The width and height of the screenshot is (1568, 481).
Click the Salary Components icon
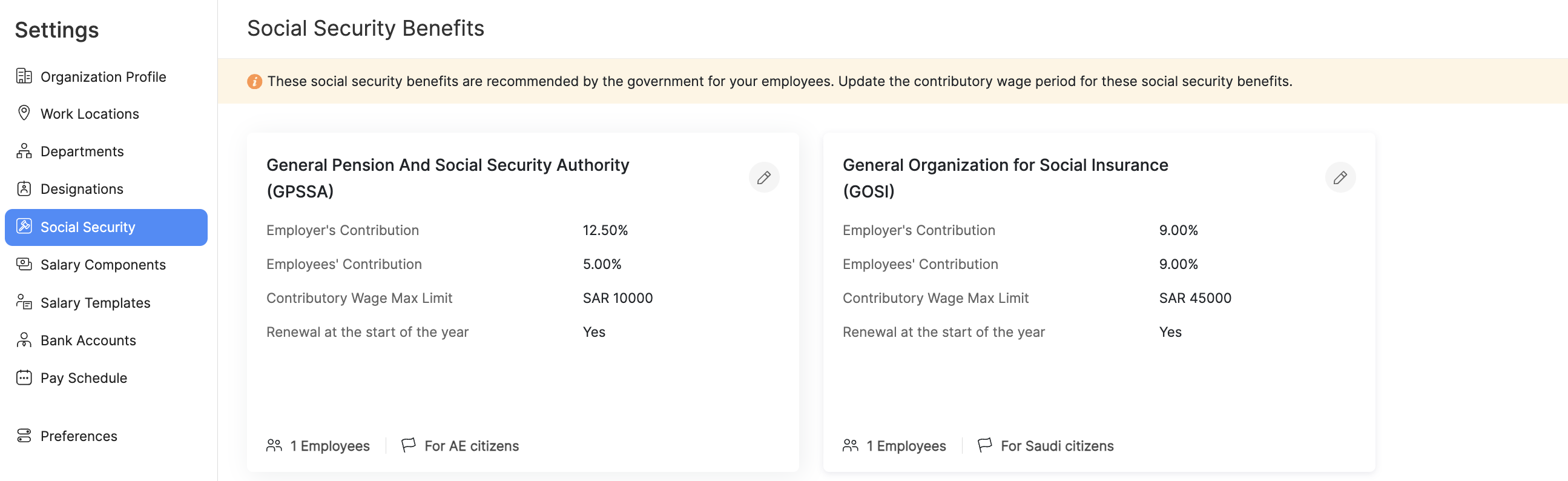point(24,264)
